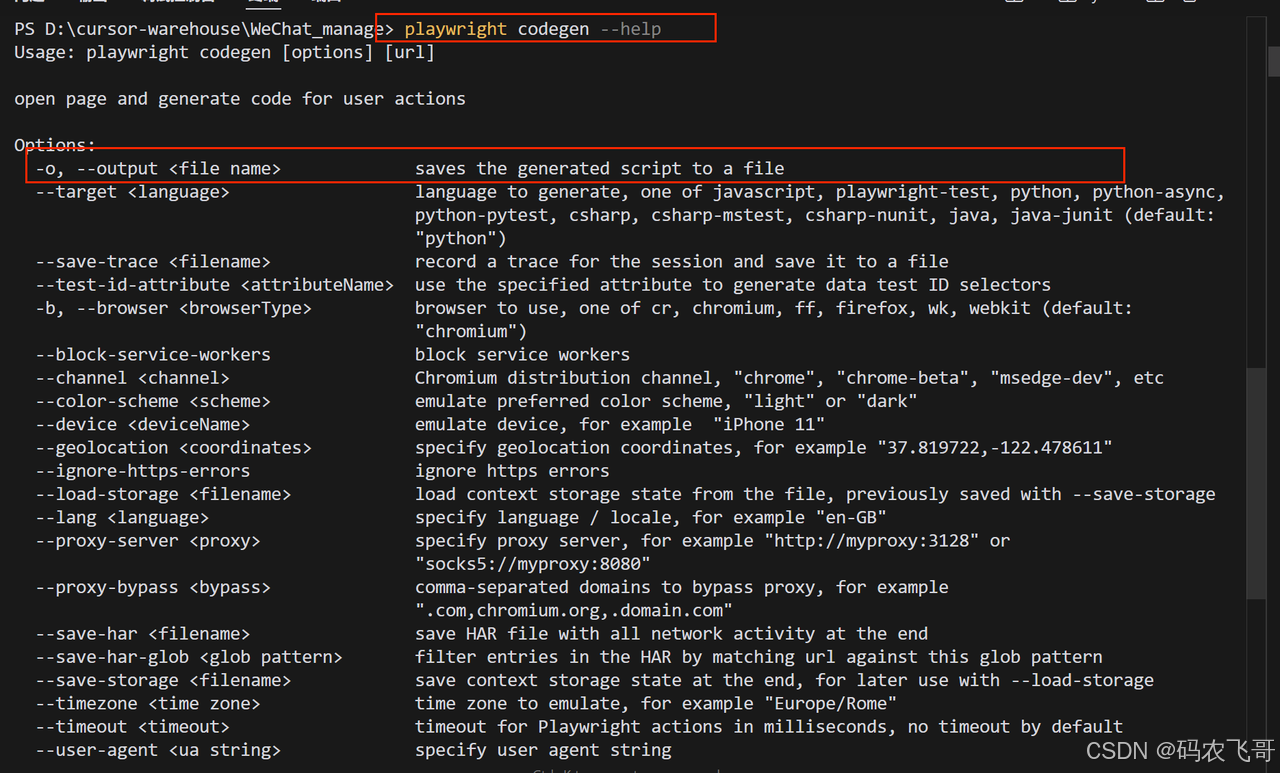This screenshot has height=773, width=1280.
Task: Click "open page and generate code for user actions"
Action: (x=240, y=99)
